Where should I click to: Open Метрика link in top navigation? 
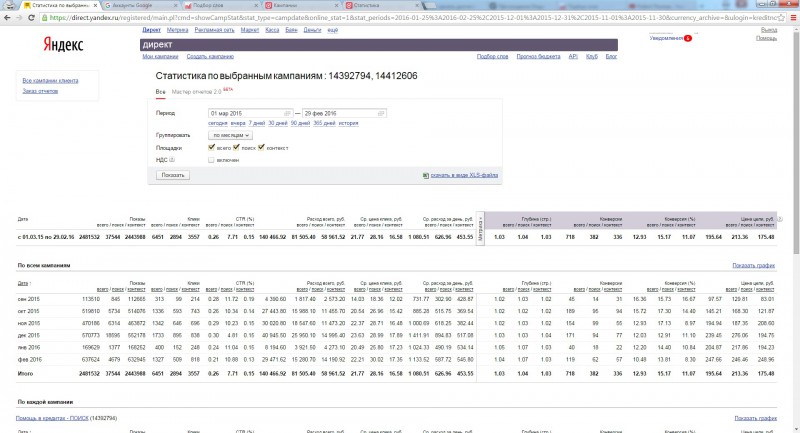coord(178,30)
